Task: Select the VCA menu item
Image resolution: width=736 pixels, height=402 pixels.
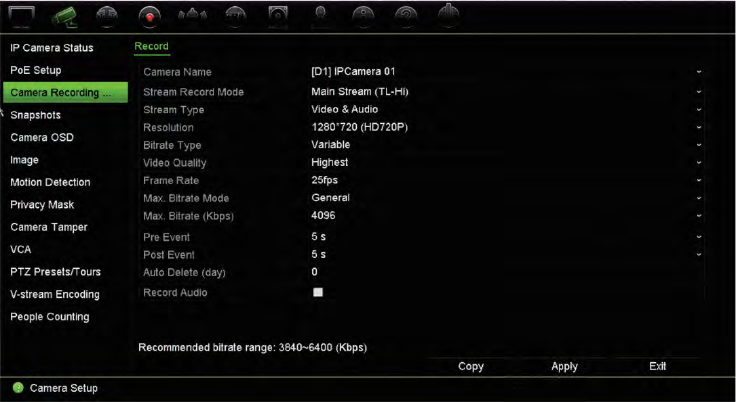Action: point(21,249)
